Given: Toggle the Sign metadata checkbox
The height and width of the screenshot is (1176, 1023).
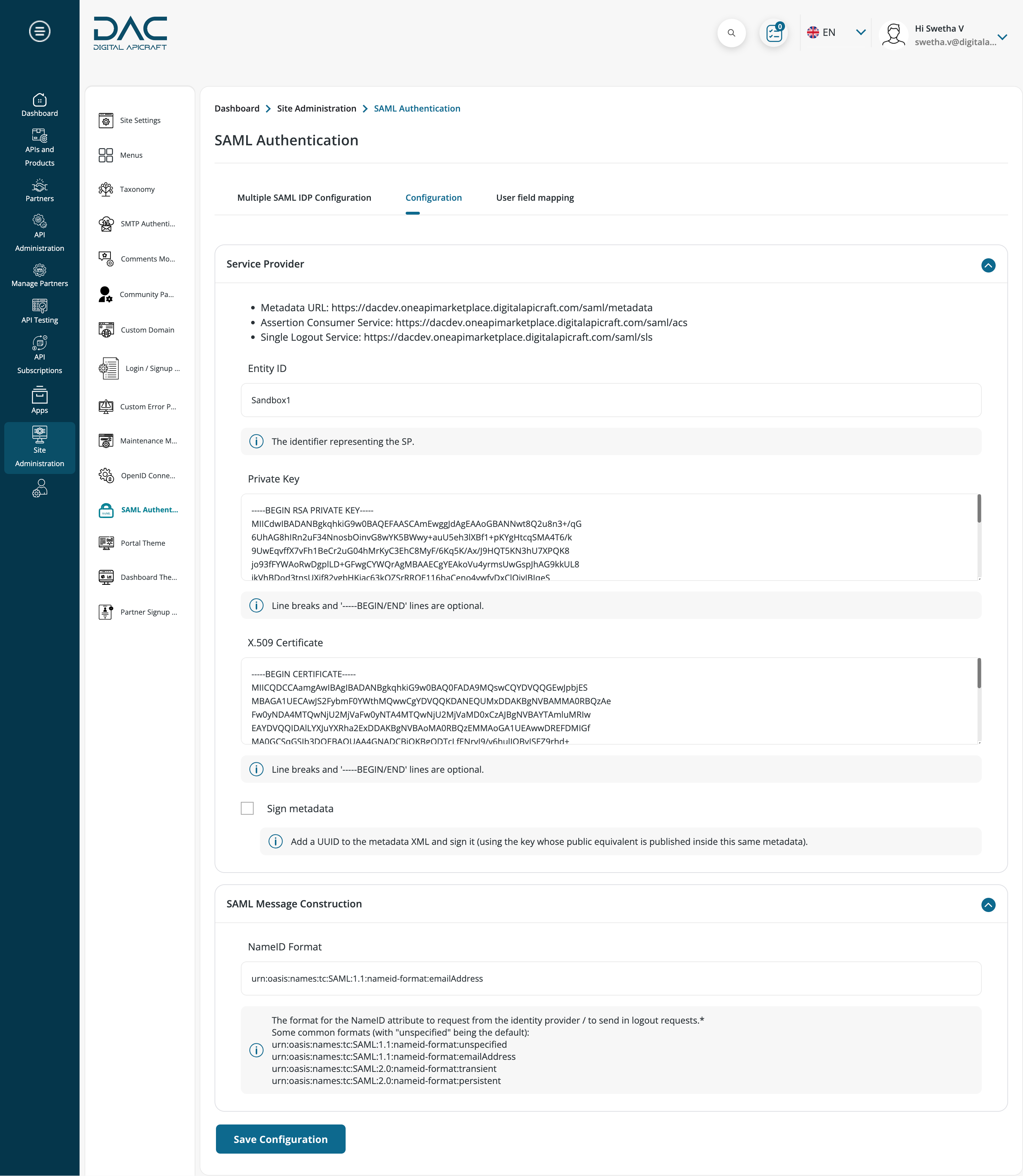Looking at the screenshot, I should coord(248,808).
